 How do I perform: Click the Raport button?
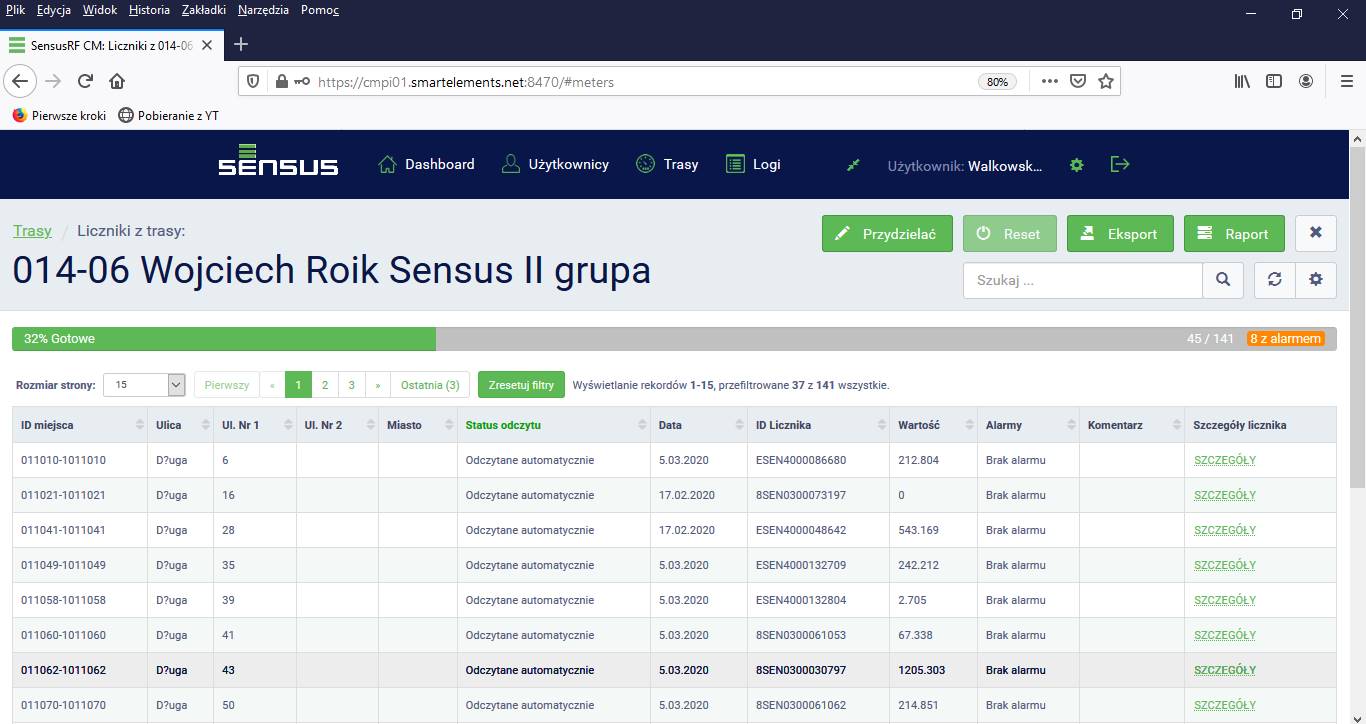pyautogui.click(x=1234, y=234)
